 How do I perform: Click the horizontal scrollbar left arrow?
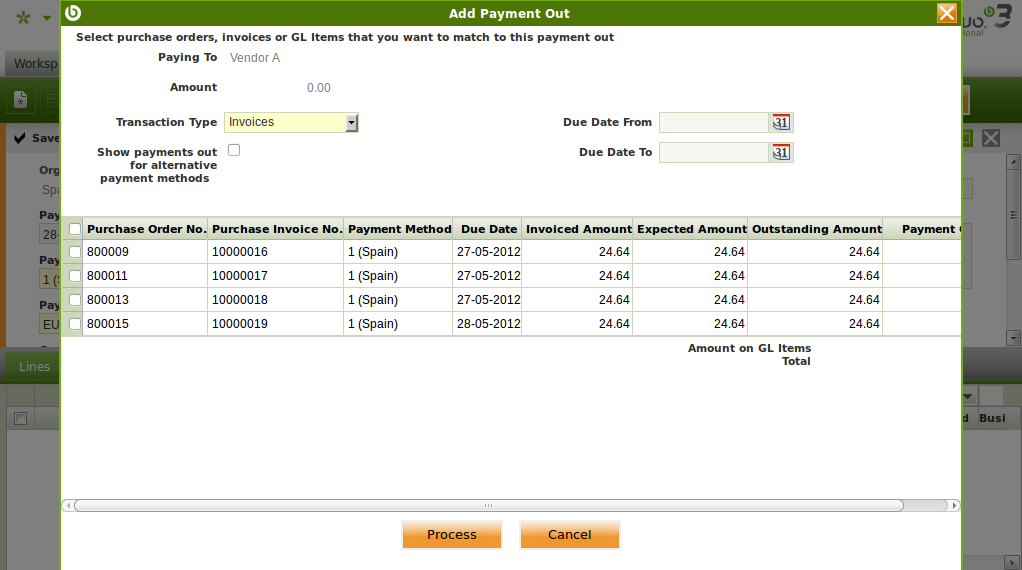click(x=68, y=506)
